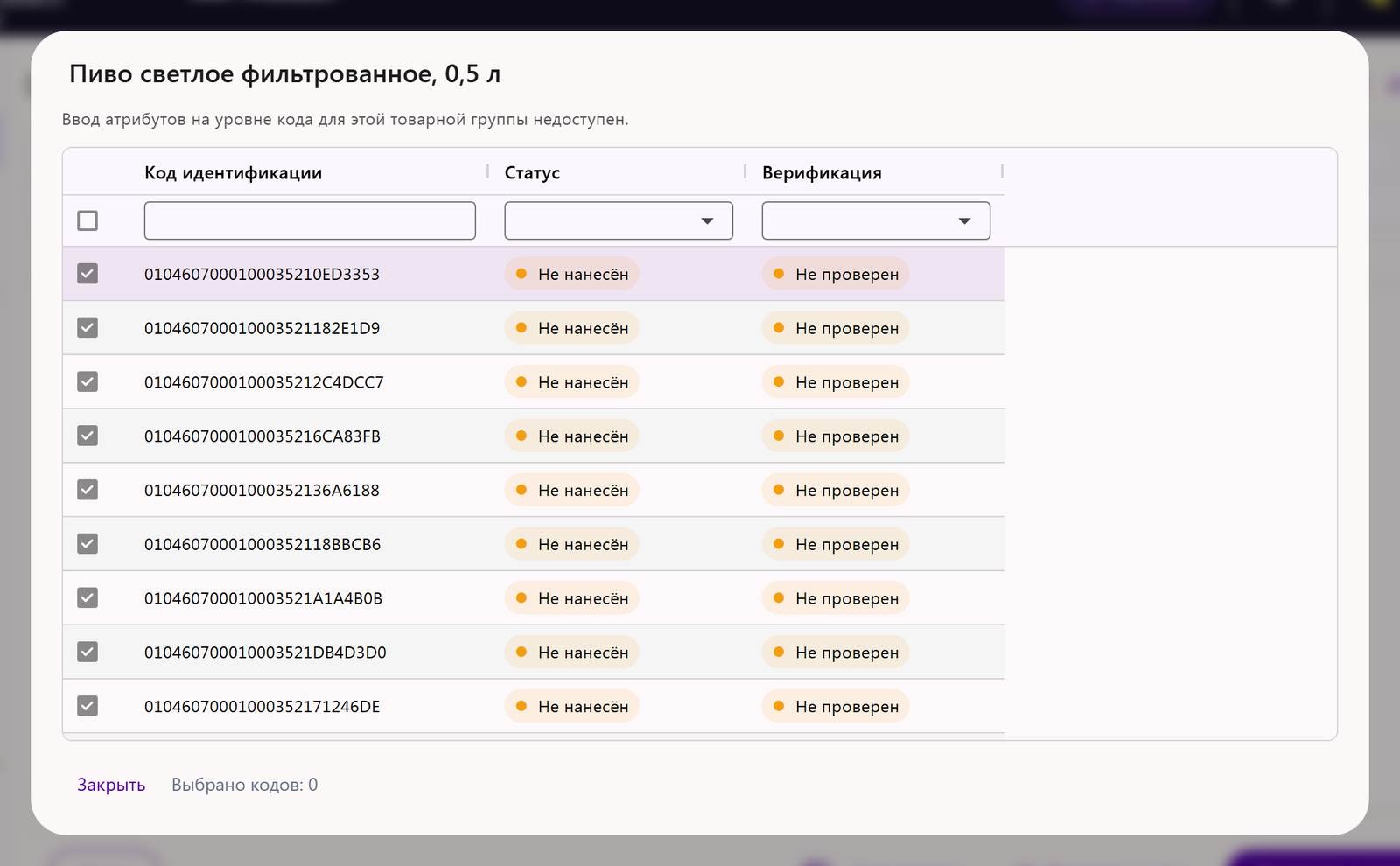The width and height of the screenshot is (1400, 866).
Task: Click the Верификация column header
Action: click(822, 172)
